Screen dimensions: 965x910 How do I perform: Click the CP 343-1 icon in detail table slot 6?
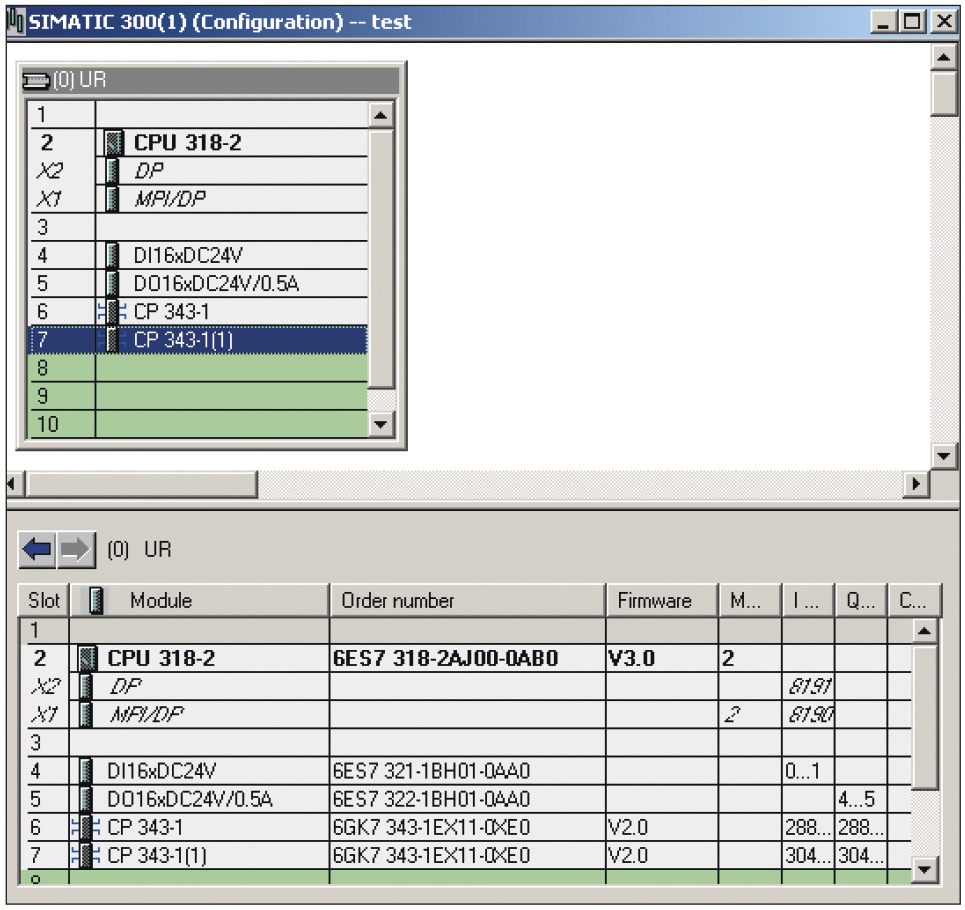tap(86, 828)
